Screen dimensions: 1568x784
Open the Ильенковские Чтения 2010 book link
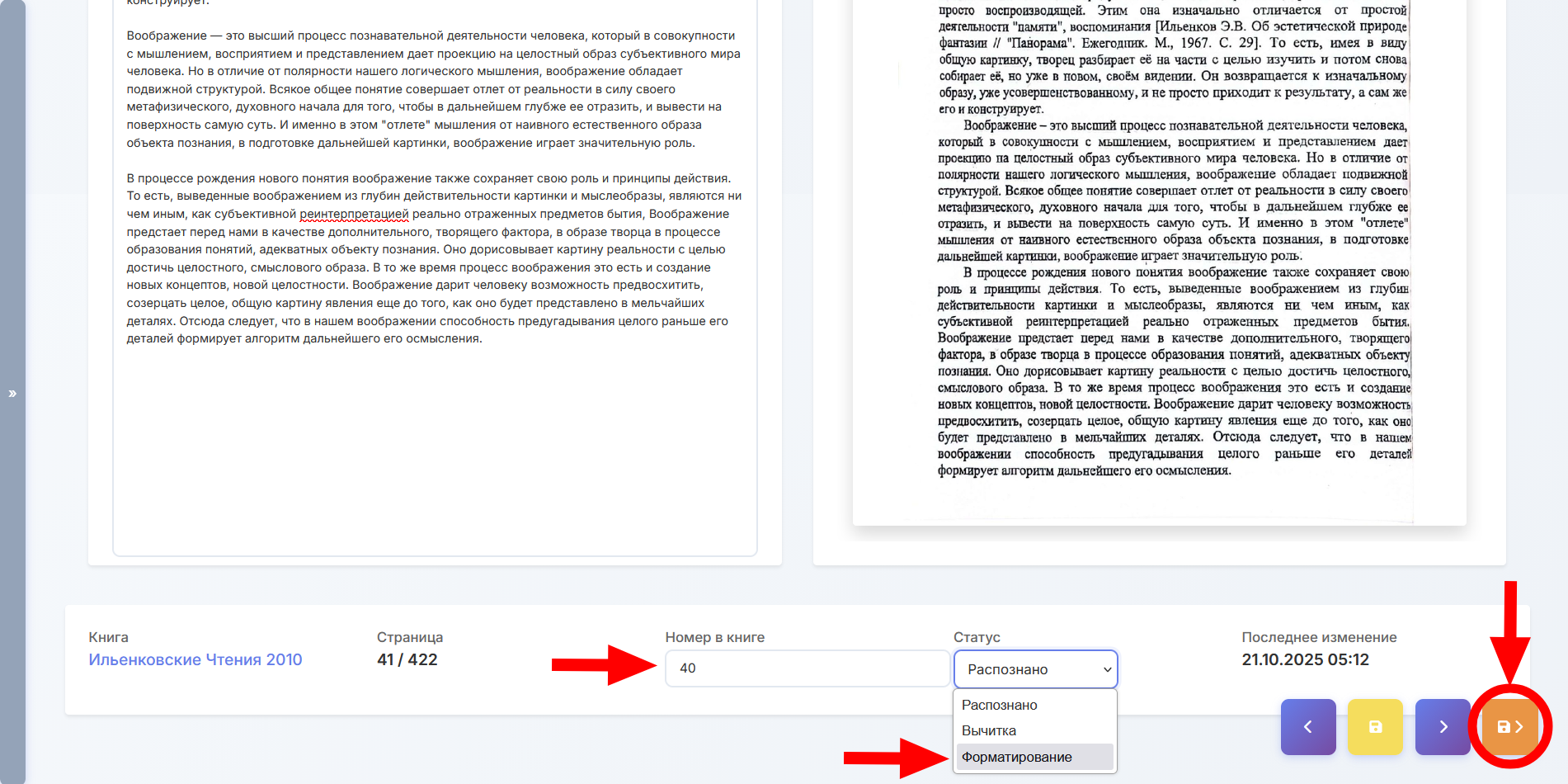point(195,659)
